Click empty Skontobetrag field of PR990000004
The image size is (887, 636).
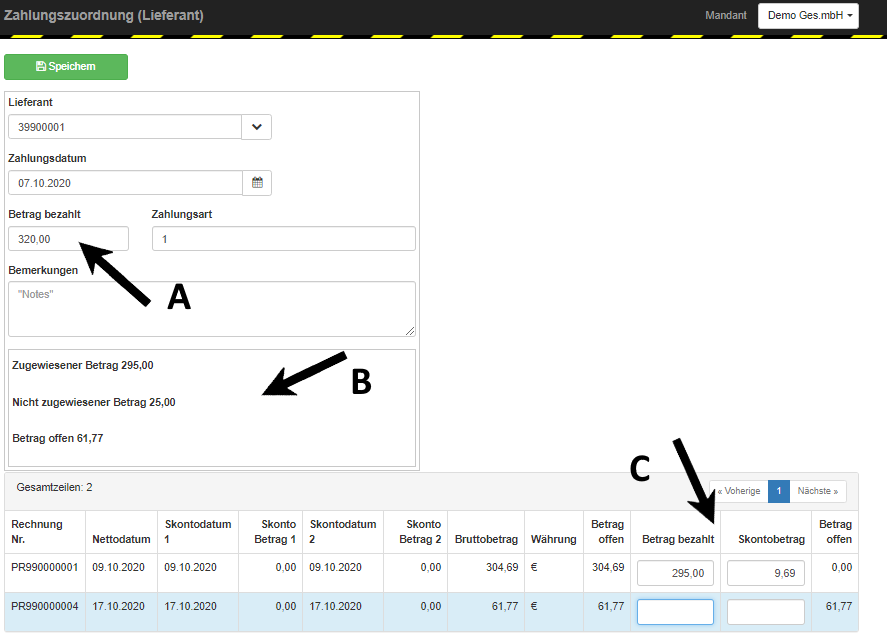pyautogui.click(x=765, y=612)
